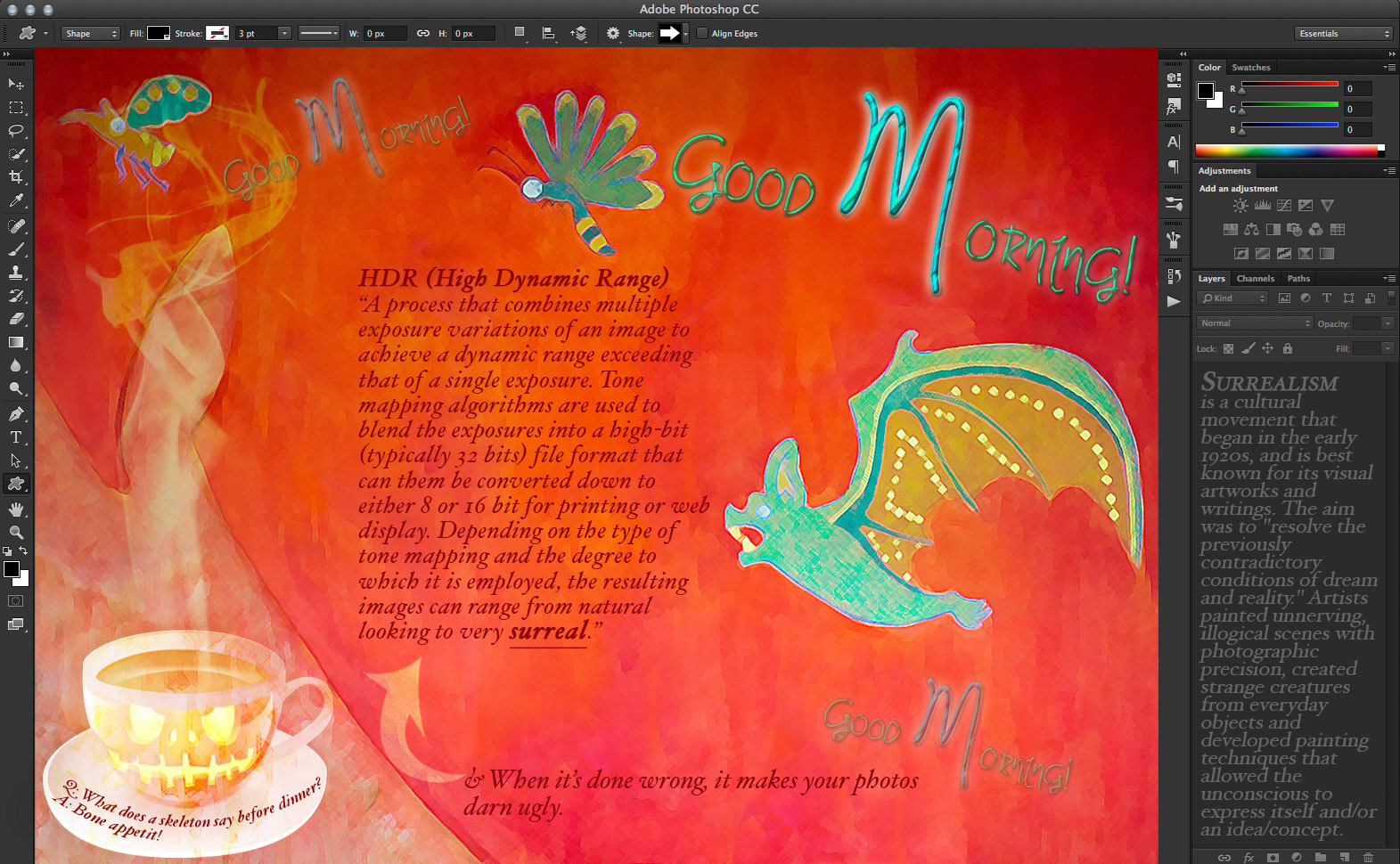The image size is (1400, 864).
Task: Select the Eyedropper tool
Action: pyautogui.click(x=16, y=201)
